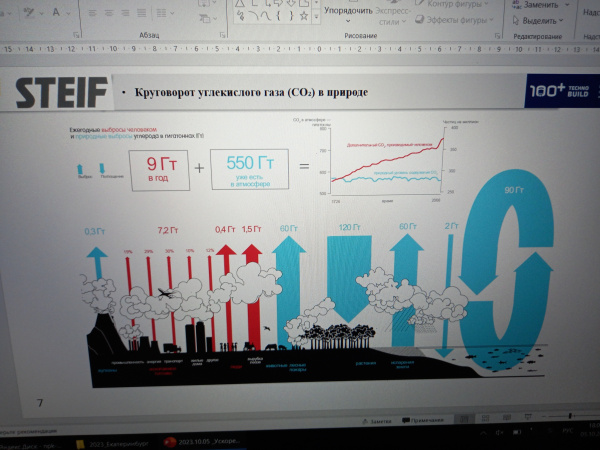The height and width of the screenshot is (450, 600).
Task: Click the font color letter A icon
Action: [x=56, y=12]
